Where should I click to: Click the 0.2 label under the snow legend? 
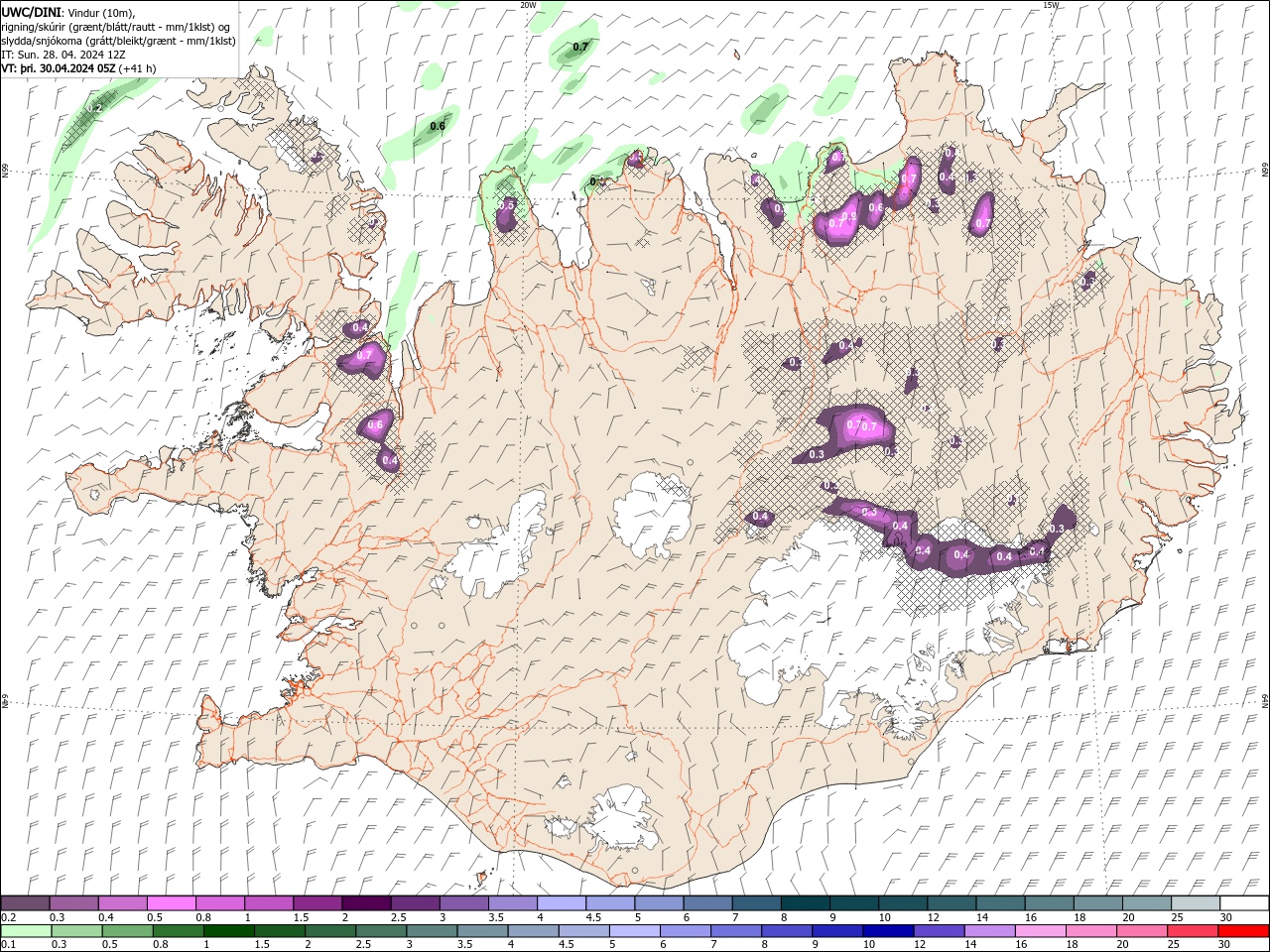click(x=7, y=917)
